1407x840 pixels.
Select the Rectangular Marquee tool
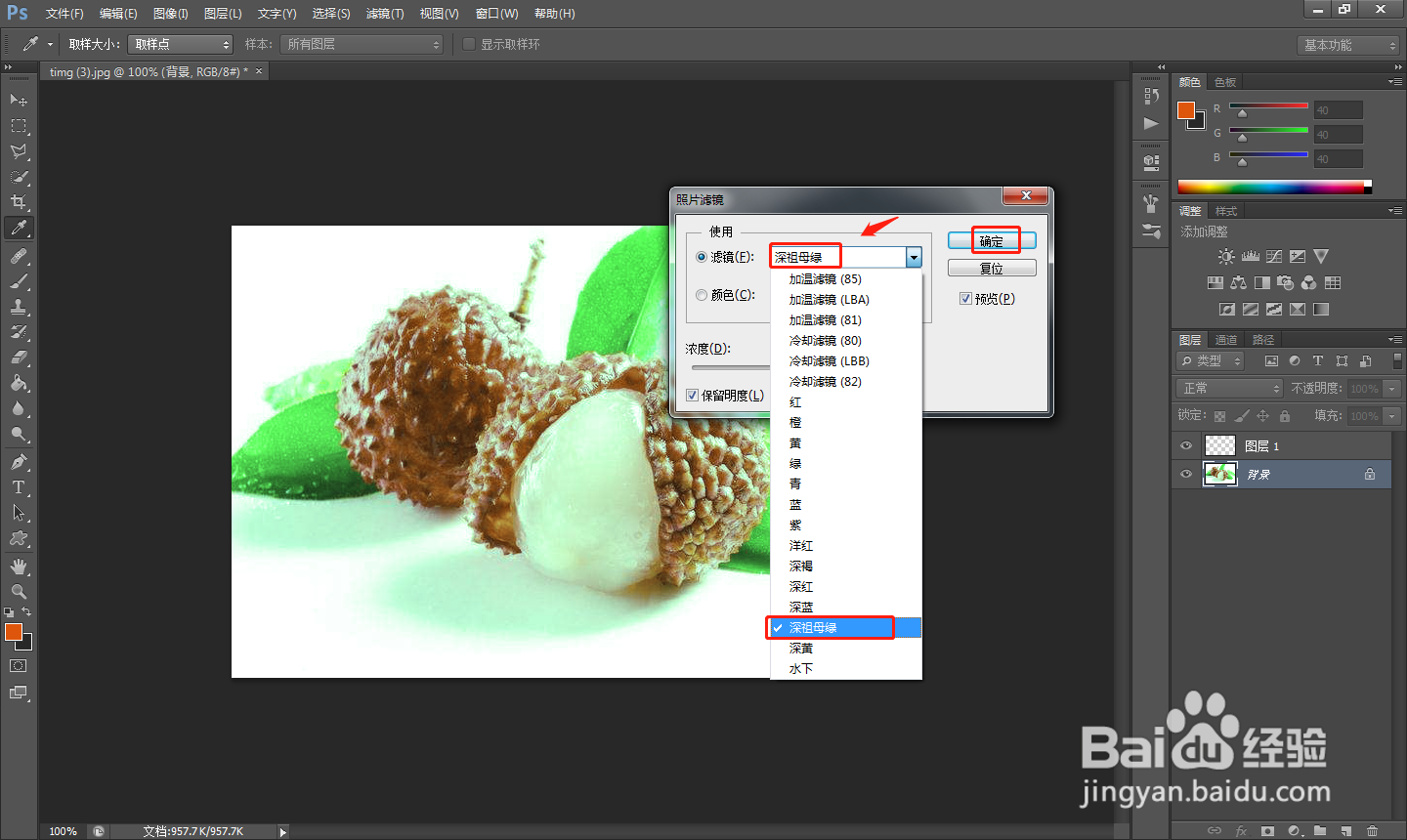click(19, 125)
